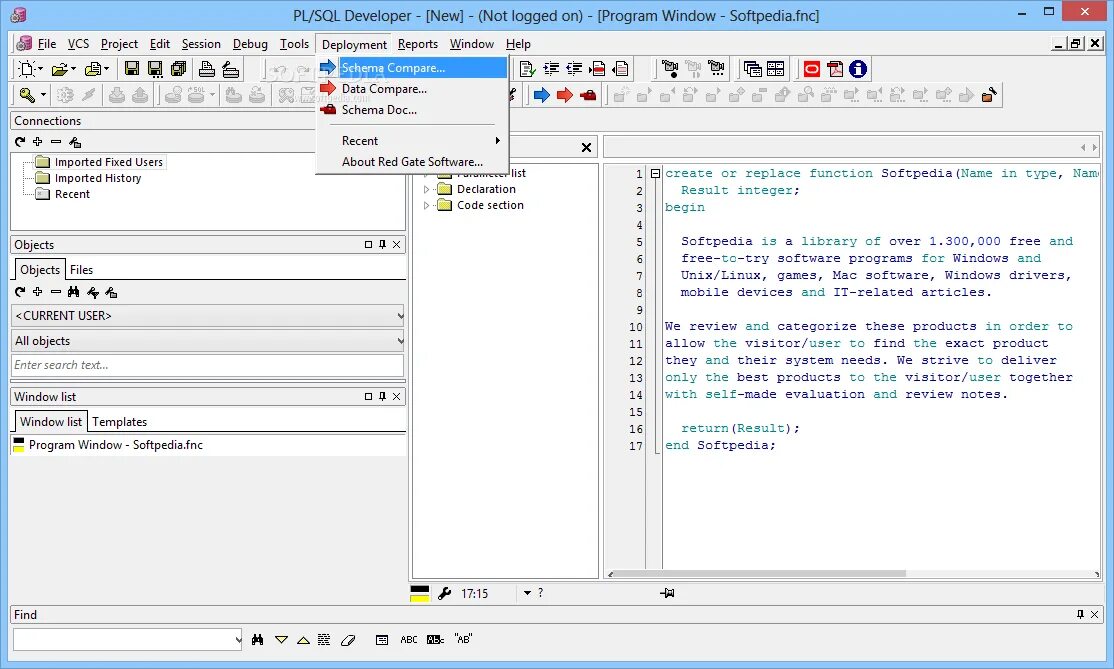The height and width of the screenshot is (669, 1114).
Task: Open the <CURRENT USER> dropdown
Action: tap(400, 315)
